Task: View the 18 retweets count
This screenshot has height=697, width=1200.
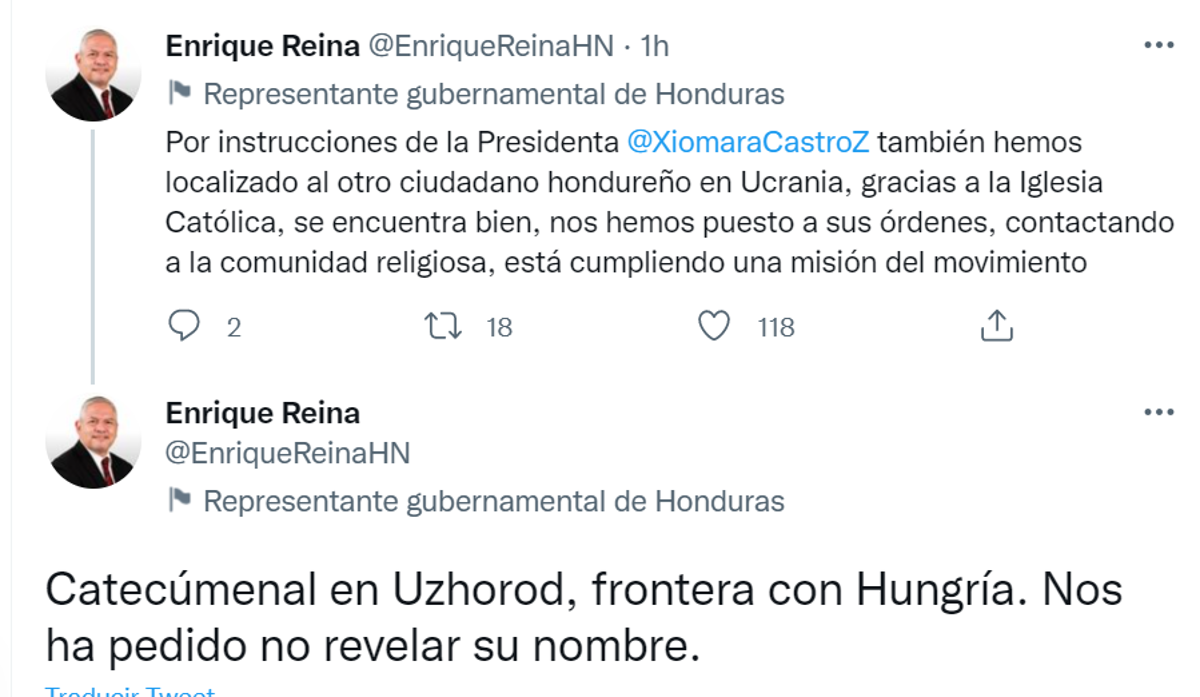Action: pyautogui.click(x=498, y=325)
